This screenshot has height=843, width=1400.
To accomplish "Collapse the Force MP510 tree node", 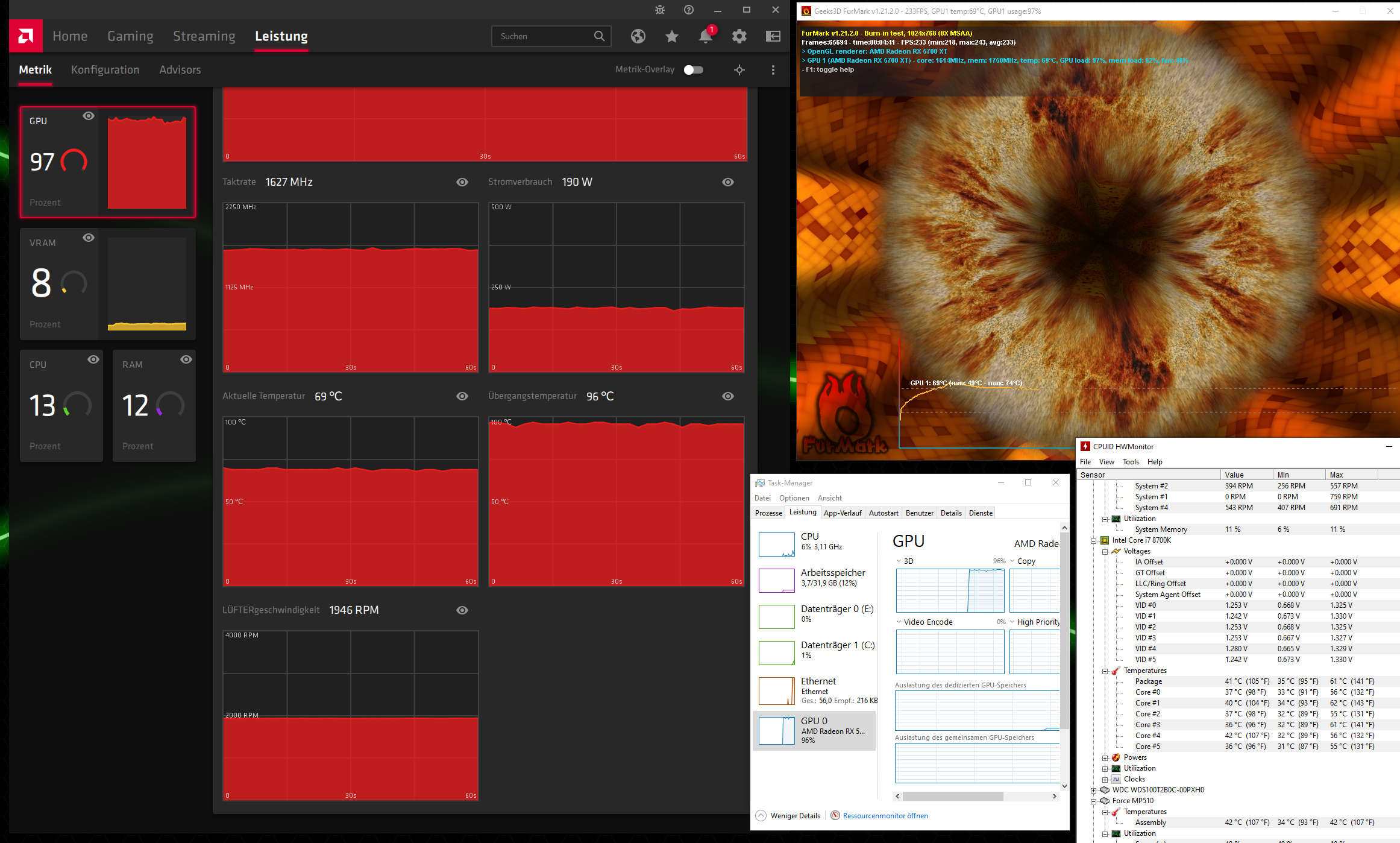I will [x=1094, y=801].
